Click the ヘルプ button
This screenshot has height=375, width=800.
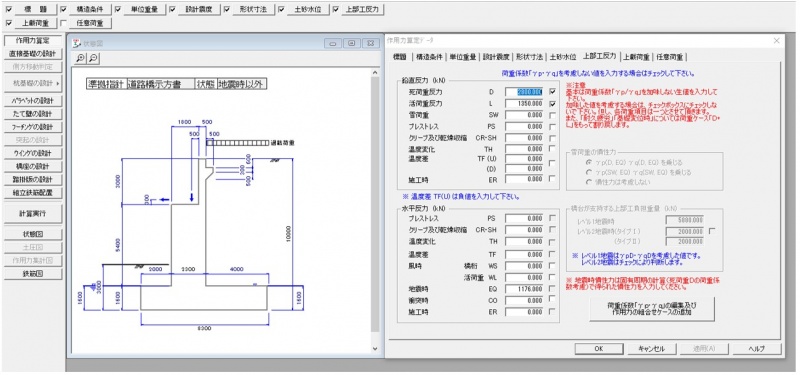coord(757,349)
